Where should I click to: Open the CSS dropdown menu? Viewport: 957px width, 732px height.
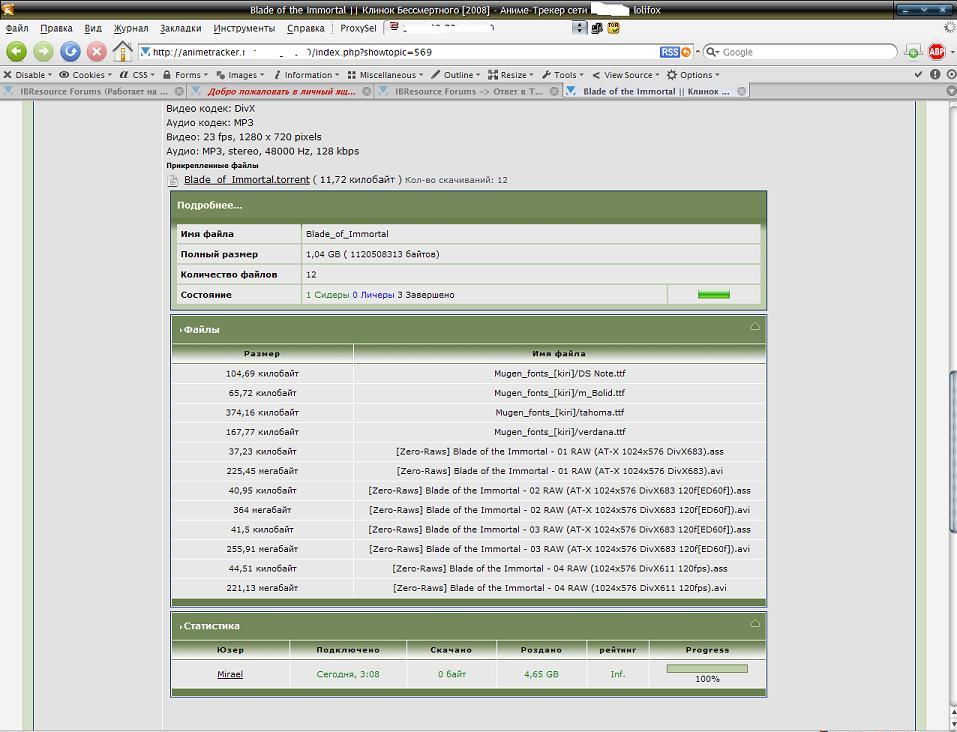coord(137,75)
